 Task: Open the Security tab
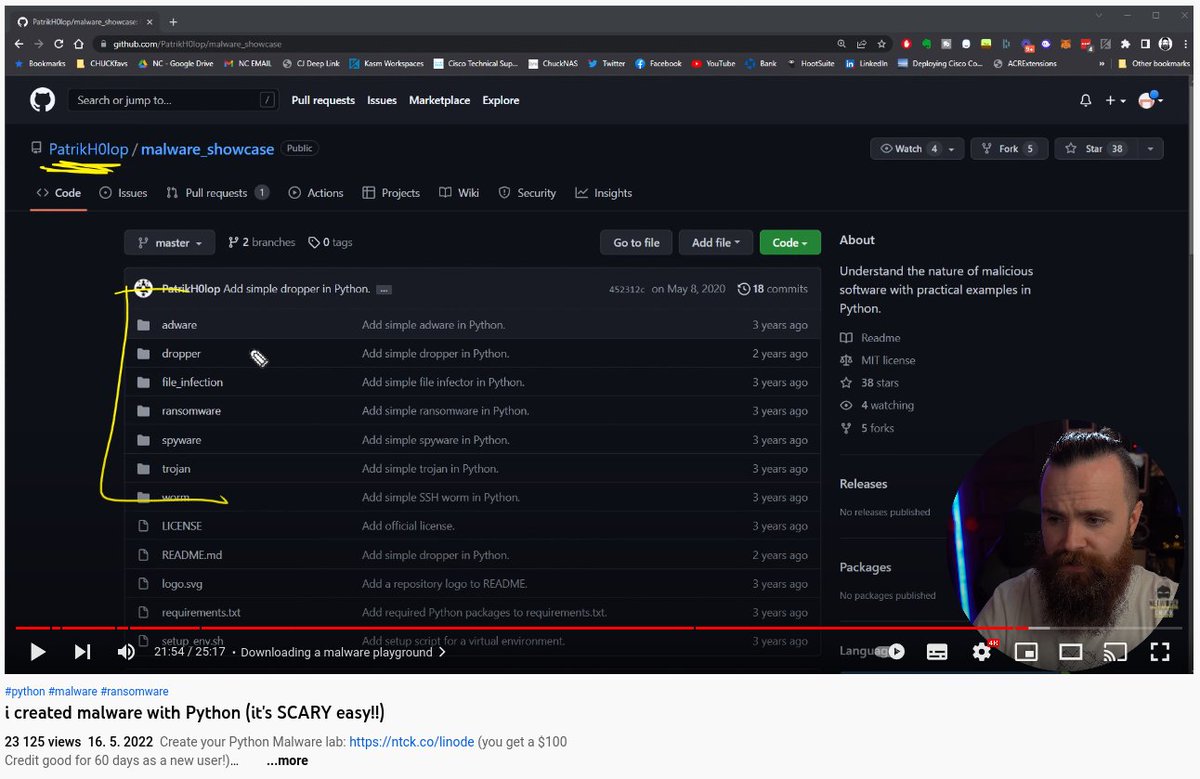click(527, 193)
